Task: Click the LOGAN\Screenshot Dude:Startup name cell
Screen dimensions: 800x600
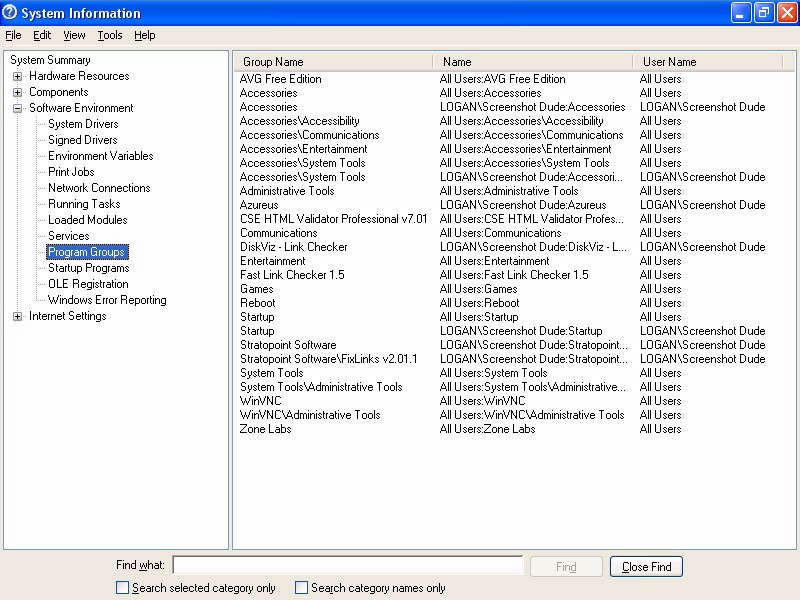Action: tap(521, 331)
